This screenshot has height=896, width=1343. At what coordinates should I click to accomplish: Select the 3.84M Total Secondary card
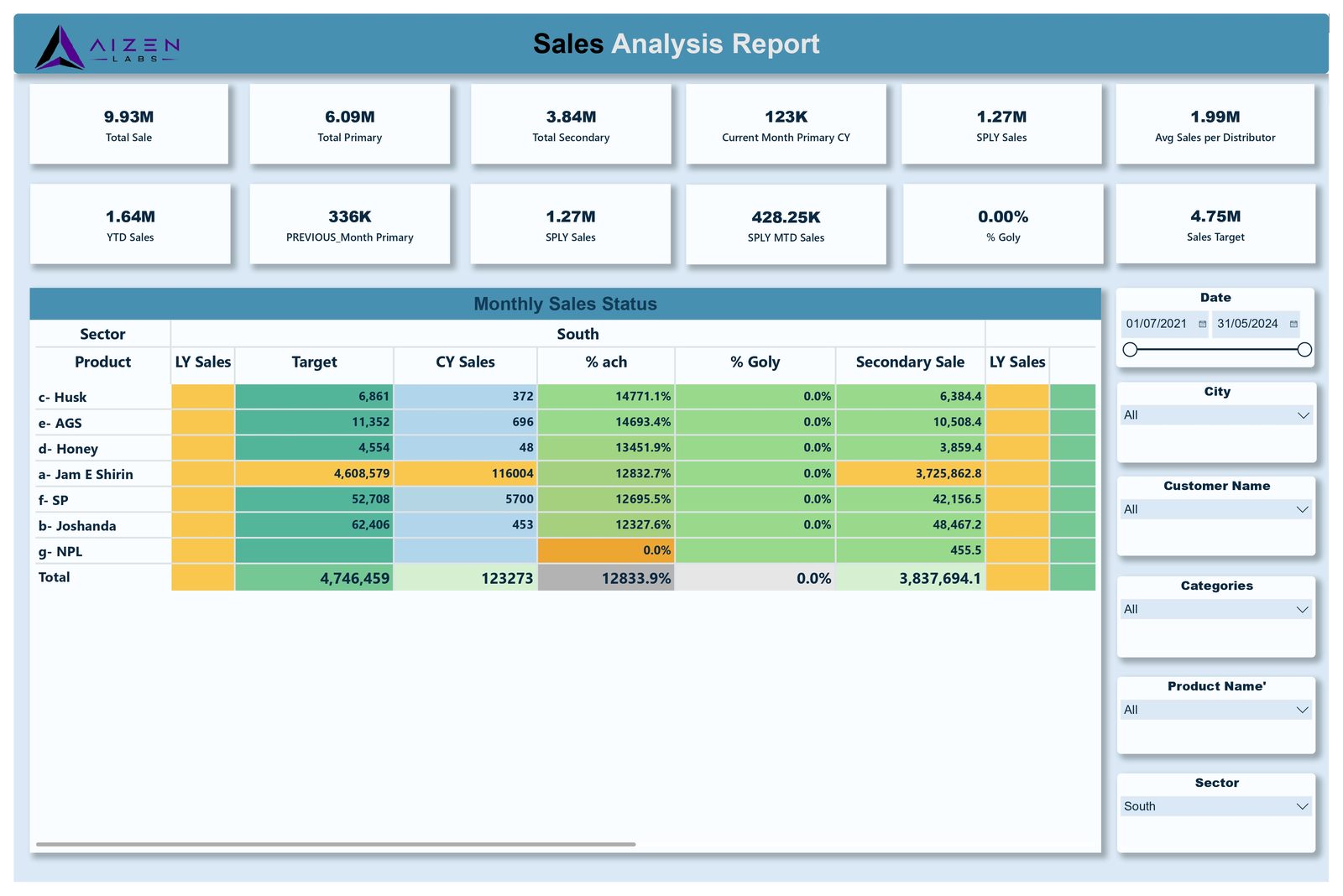[571, 124]
